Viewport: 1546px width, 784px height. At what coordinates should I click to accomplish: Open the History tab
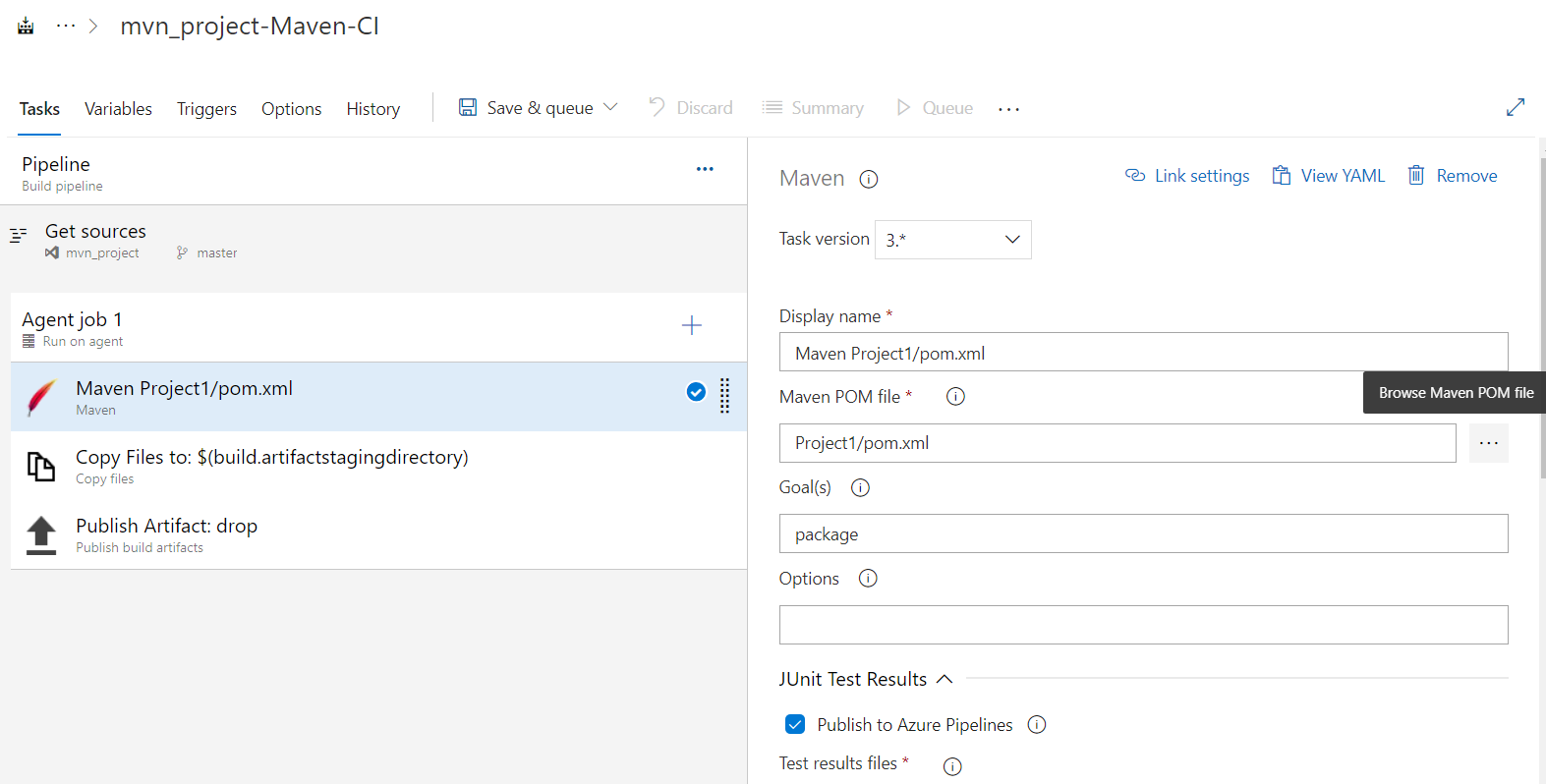point(372,109)
